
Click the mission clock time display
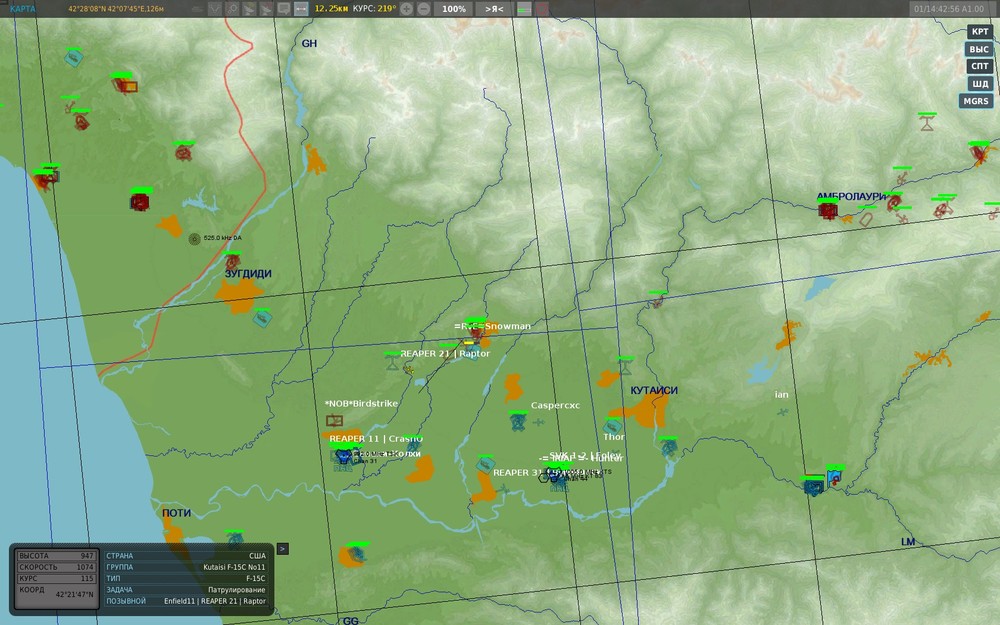[x=949, y=9]
